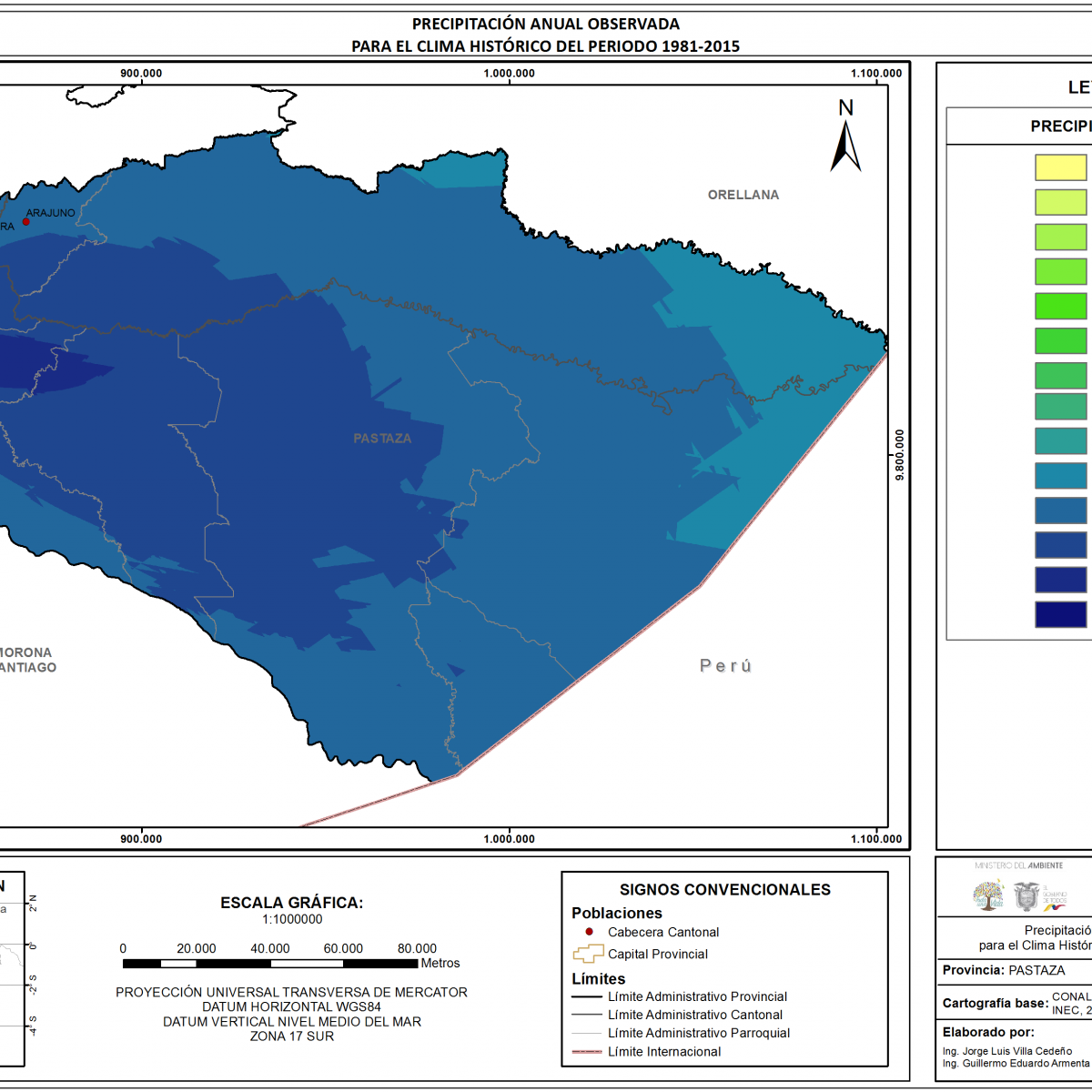The height and width of the screenshot is (1092, 1092).
Task: Click the ORELLANA province label
Action: [x=743, y=195]
